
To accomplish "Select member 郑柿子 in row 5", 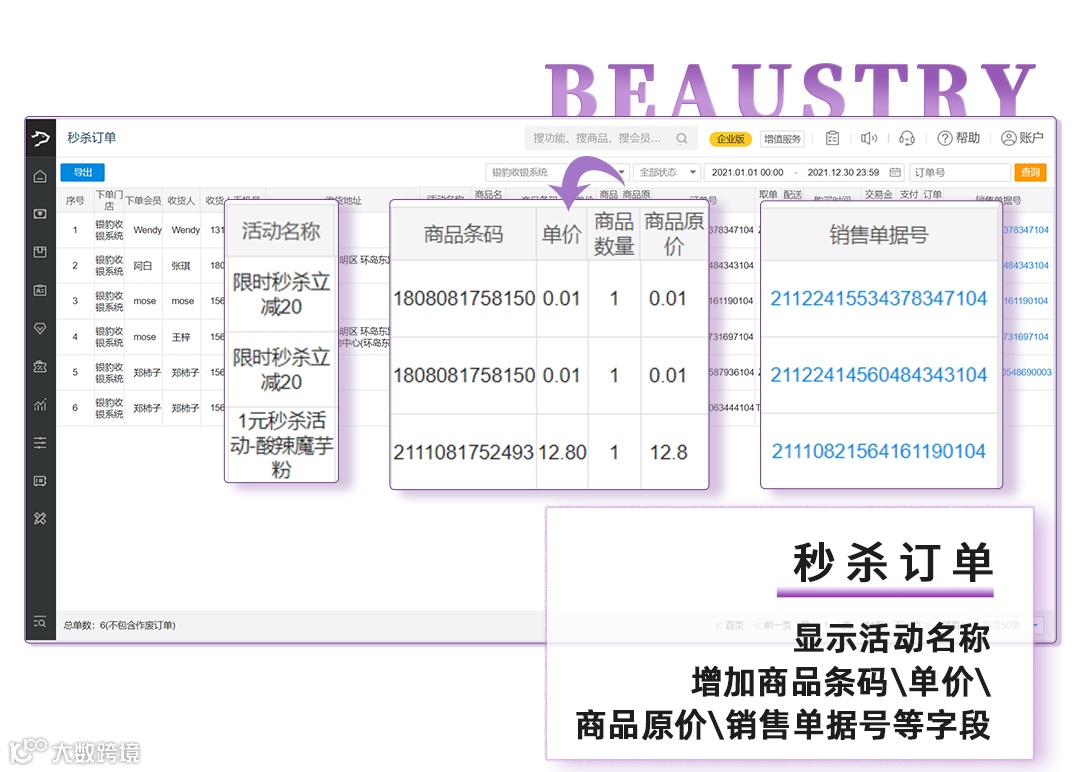I will coord(147,373).
